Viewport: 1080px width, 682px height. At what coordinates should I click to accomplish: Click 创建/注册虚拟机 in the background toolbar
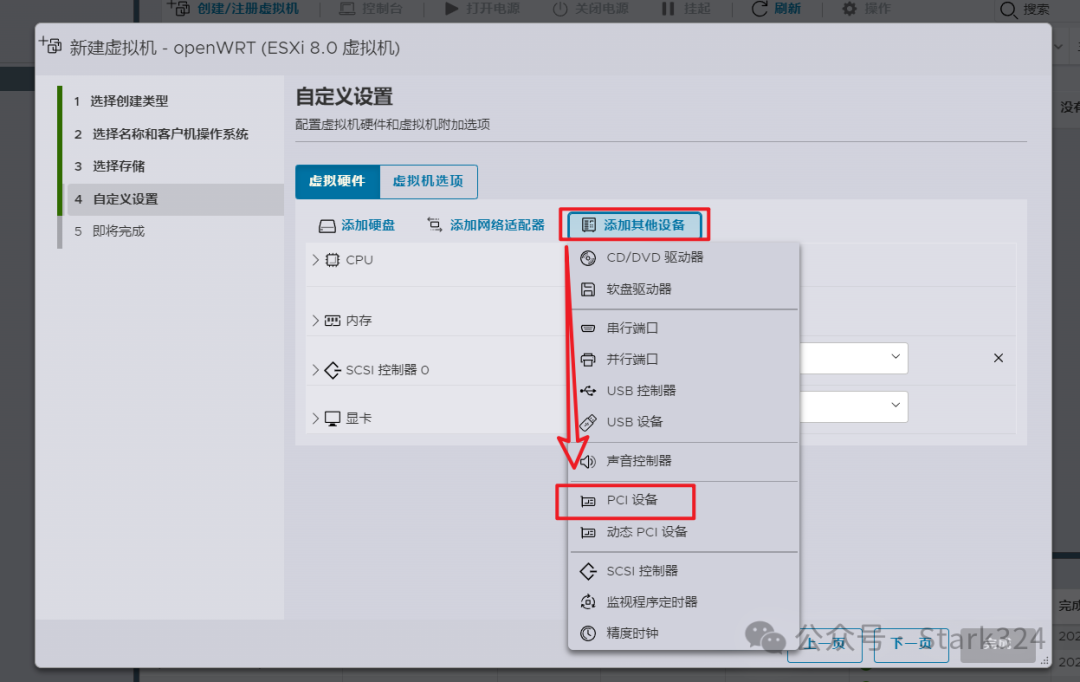tap(233, 9)
